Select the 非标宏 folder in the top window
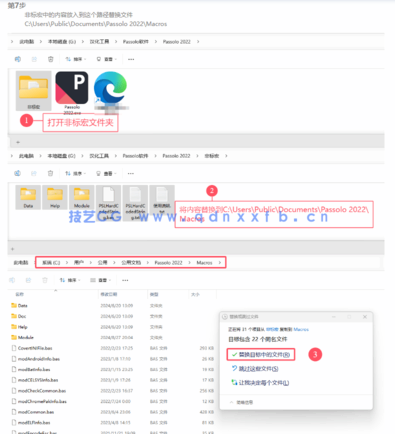Screen dimensions: 395x434 pos(33,90)
